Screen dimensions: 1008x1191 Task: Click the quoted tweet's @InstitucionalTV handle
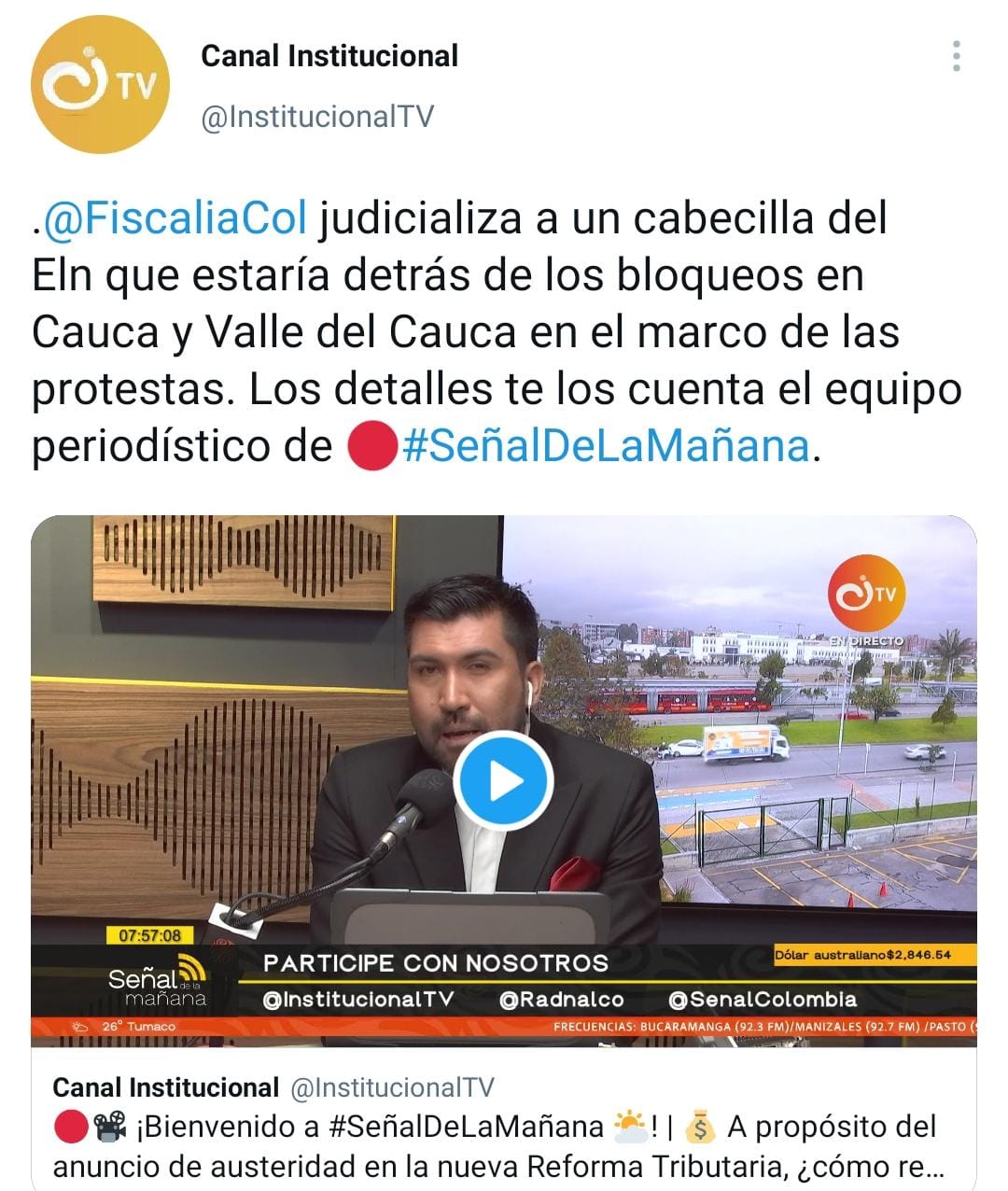click(x=392, y=1087)
